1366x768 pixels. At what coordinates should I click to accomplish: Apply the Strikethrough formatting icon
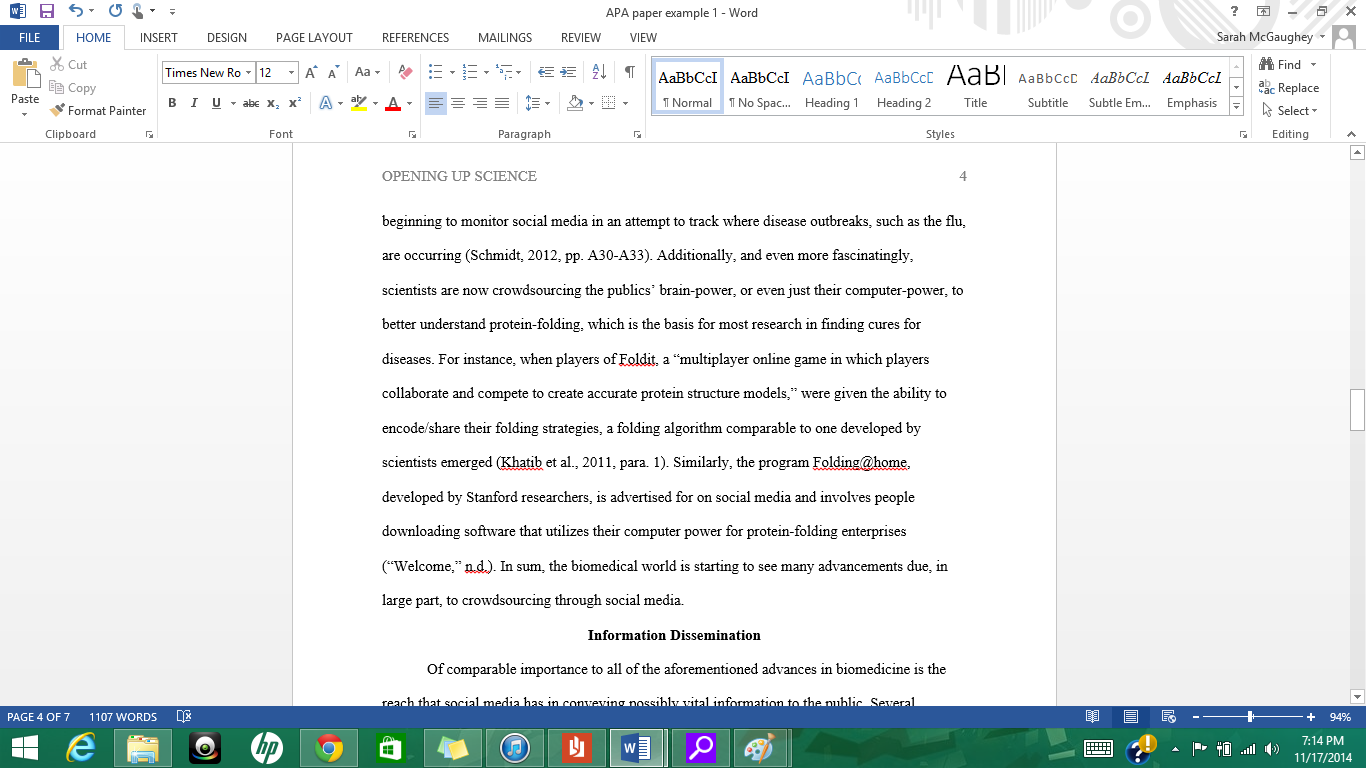(x=249, y=103)
